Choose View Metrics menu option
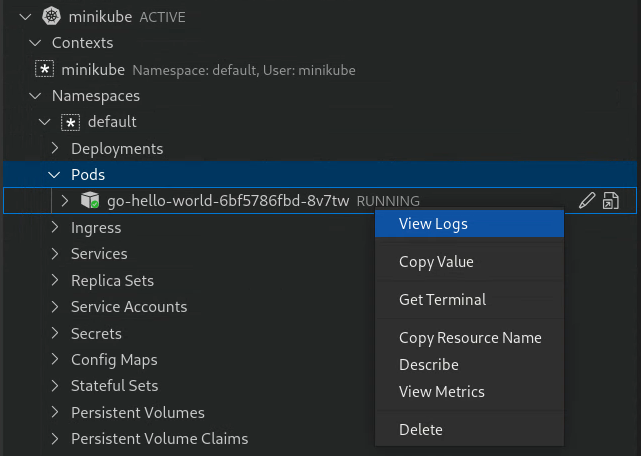641x456 pixels. pos(441,392)
